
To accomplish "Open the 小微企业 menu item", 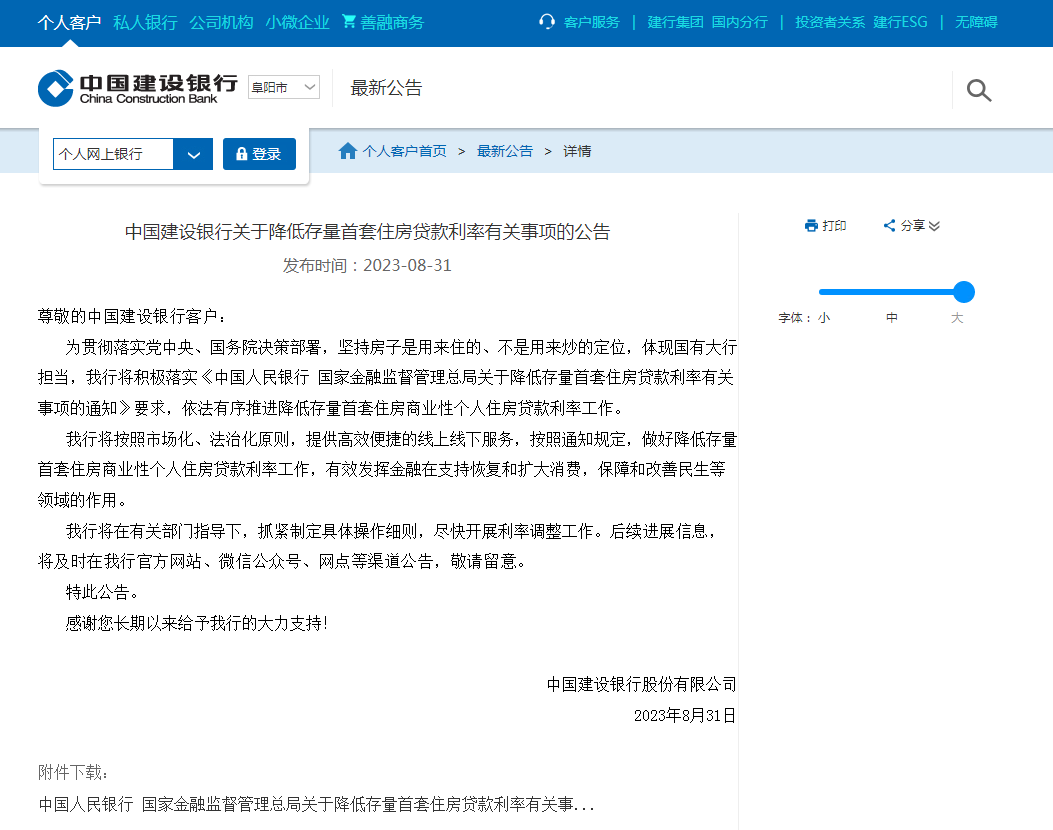I will pyautogui.click(x=297, y=22).
